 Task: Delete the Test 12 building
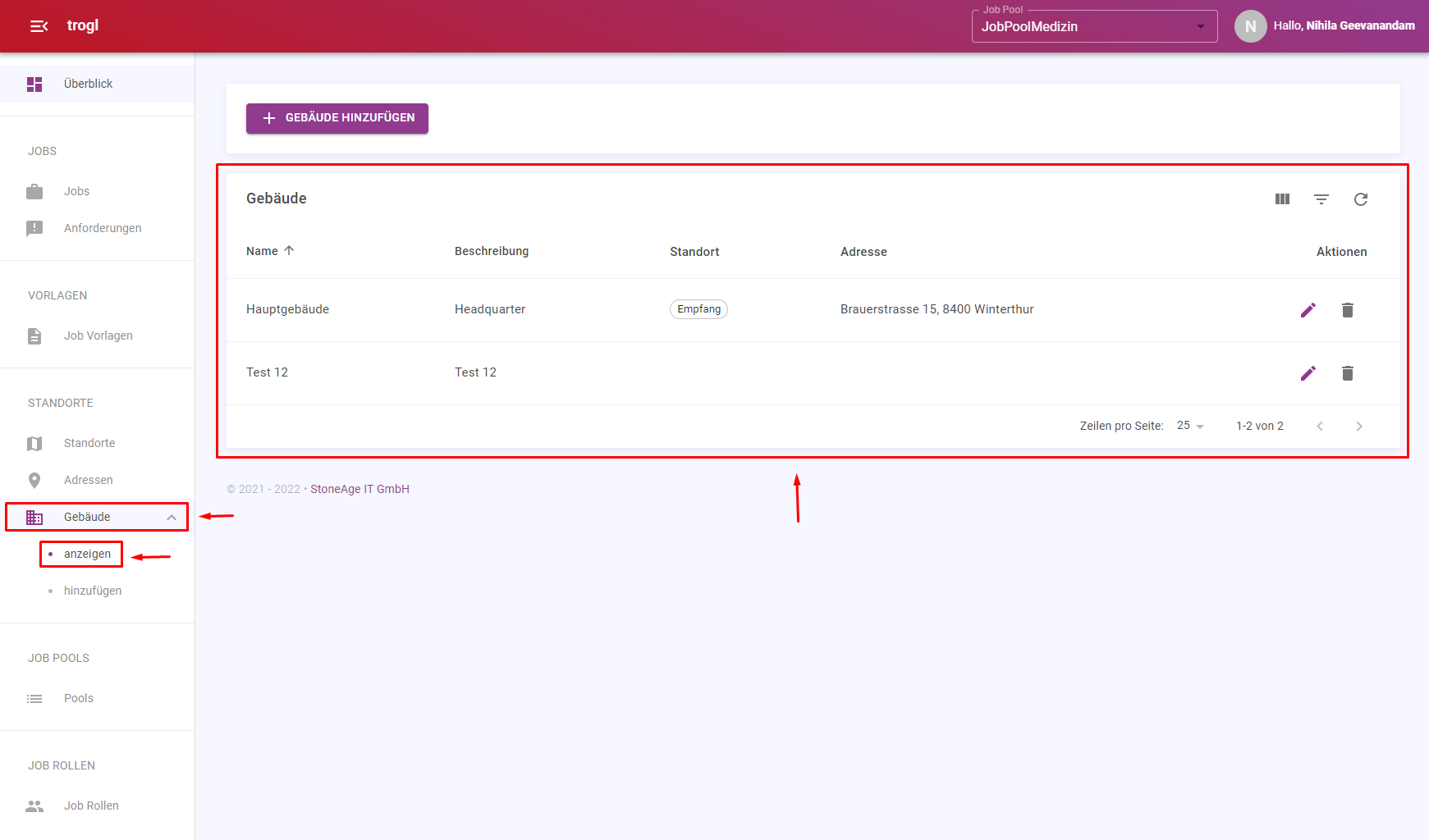[x=1348, y=372]
